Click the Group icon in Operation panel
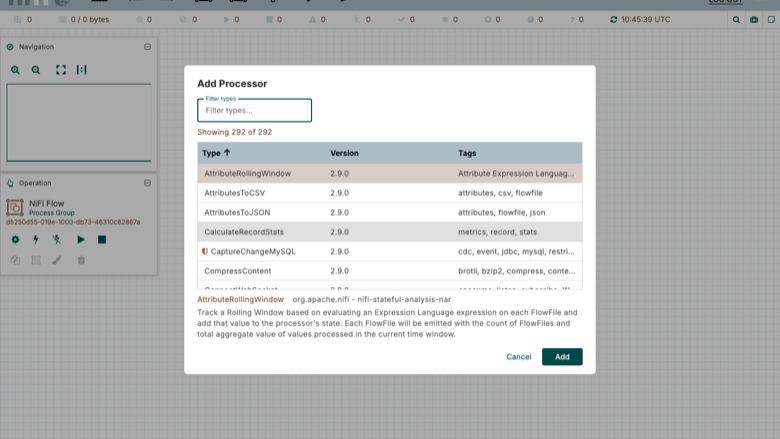The width and height of the screenshot is (780, 439). pos(36,260)
